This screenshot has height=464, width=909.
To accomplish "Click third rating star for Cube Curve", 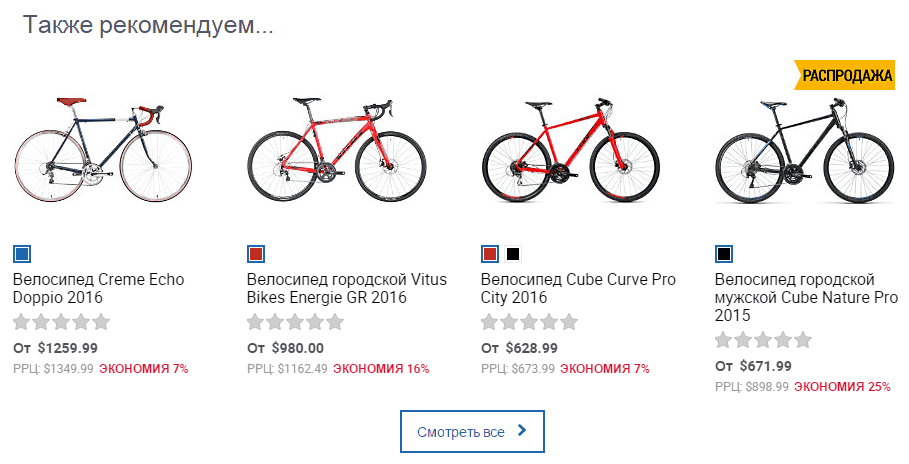I will pyautogui.click(x=529, y=322).
